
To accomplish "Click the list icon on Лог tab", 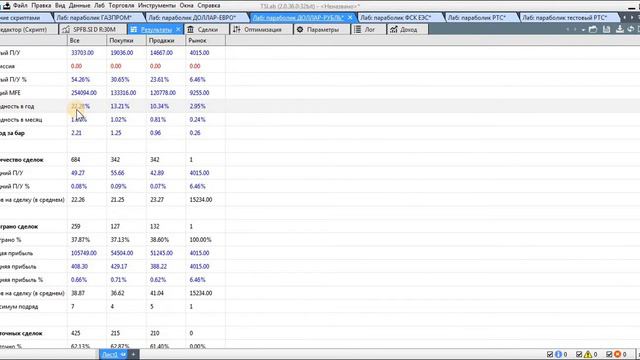I will [358, 29].
